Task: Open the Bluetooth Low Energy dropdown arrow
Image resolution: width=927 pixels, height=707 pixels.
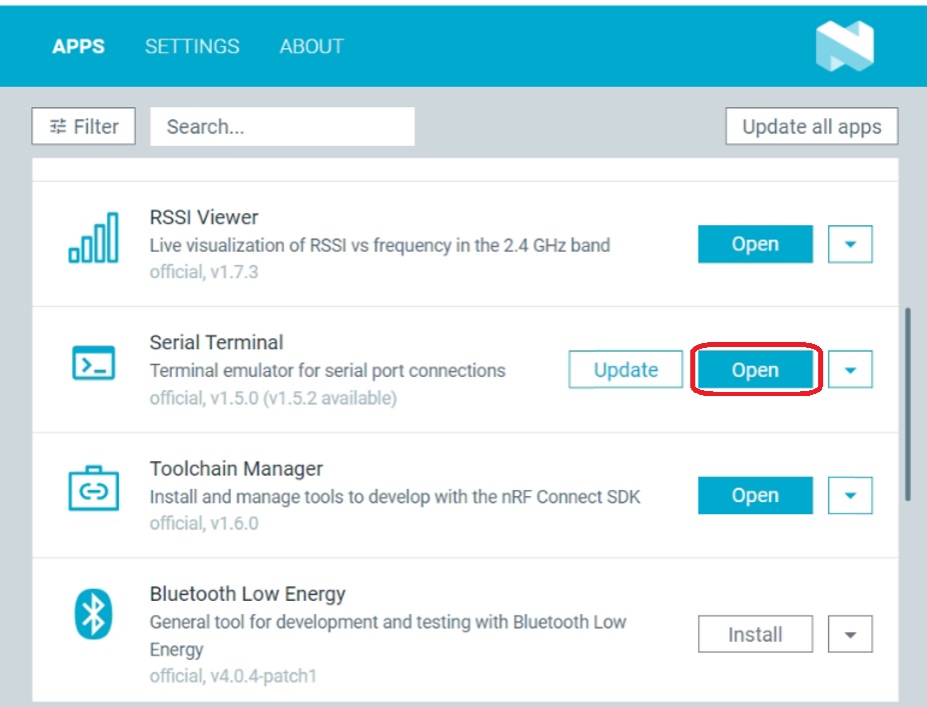Action: point(851,634)
